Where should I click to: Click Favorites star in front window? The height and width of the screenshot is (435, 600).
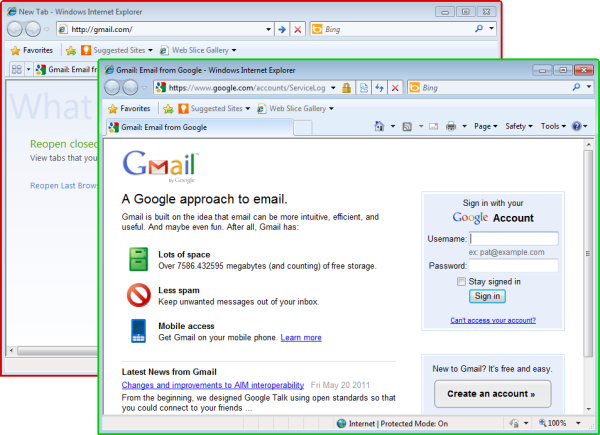pos(112,109)
